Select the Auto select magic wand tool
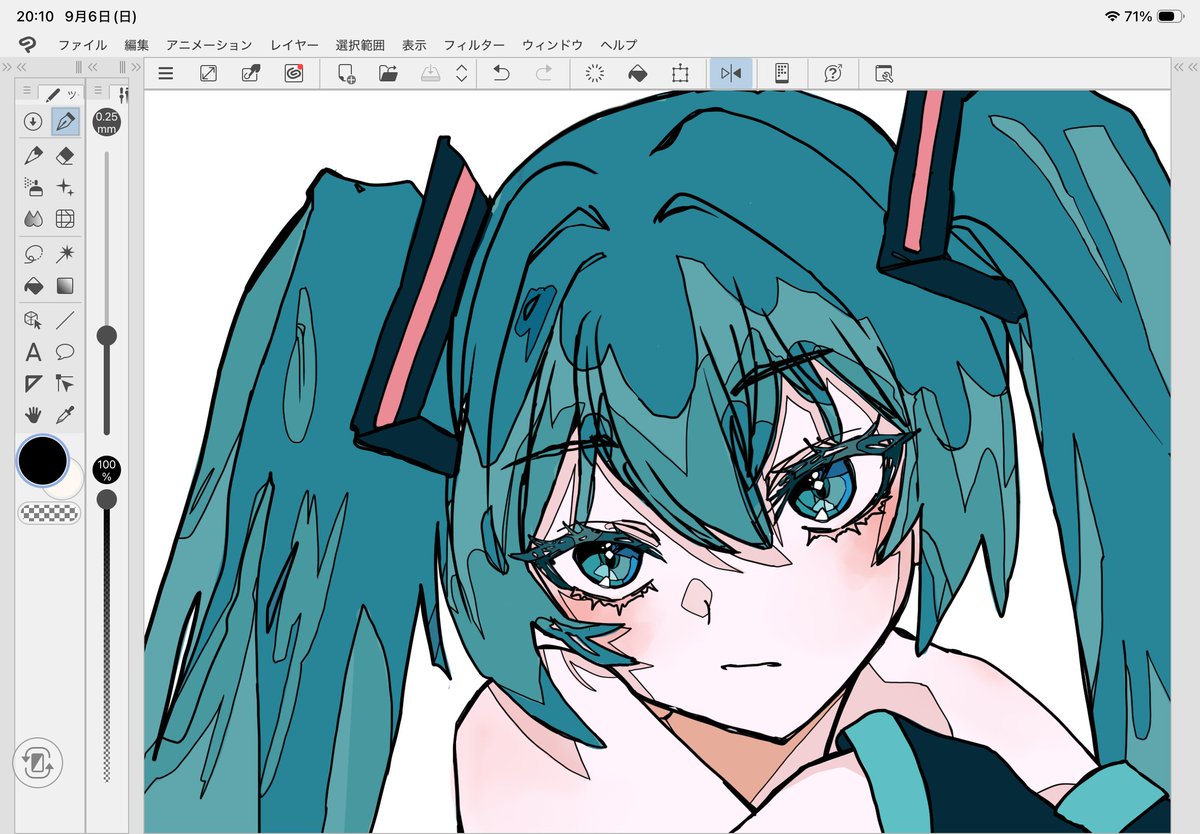Viewport: 1200px width, 834px height. tap(65, 253)
